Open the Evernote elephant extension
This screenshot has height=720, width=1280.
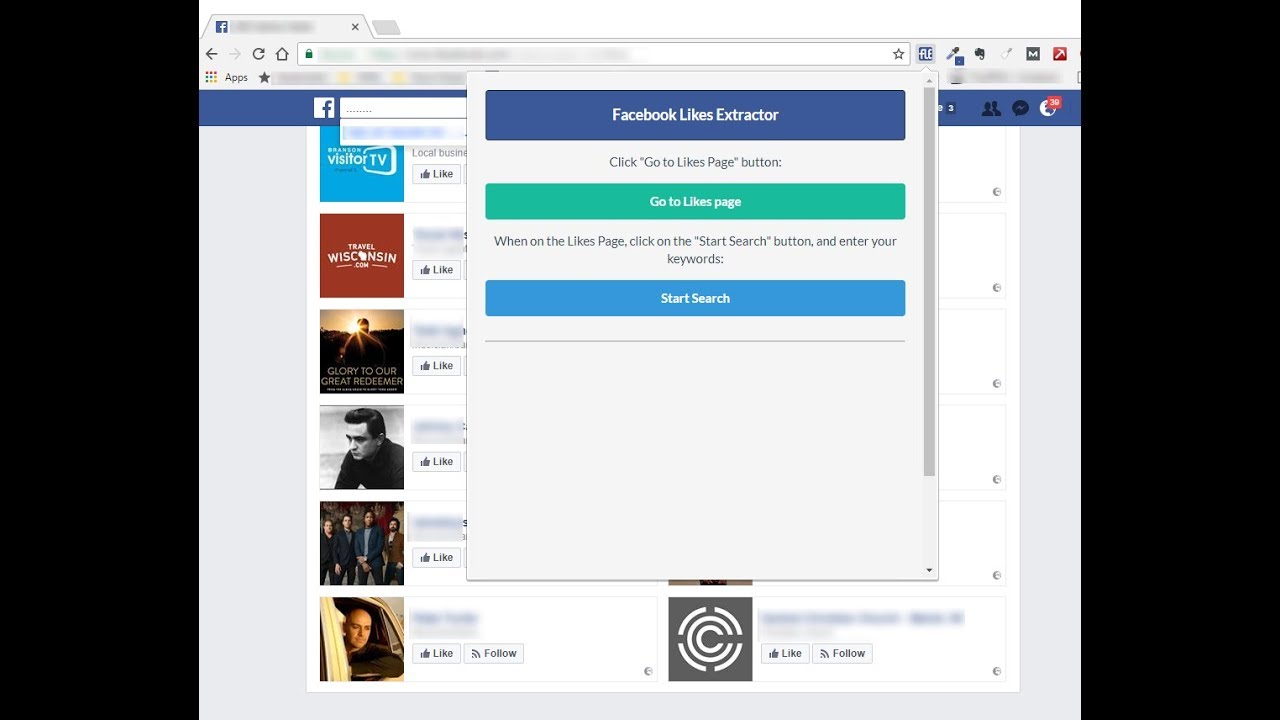[x=980, y=54]
